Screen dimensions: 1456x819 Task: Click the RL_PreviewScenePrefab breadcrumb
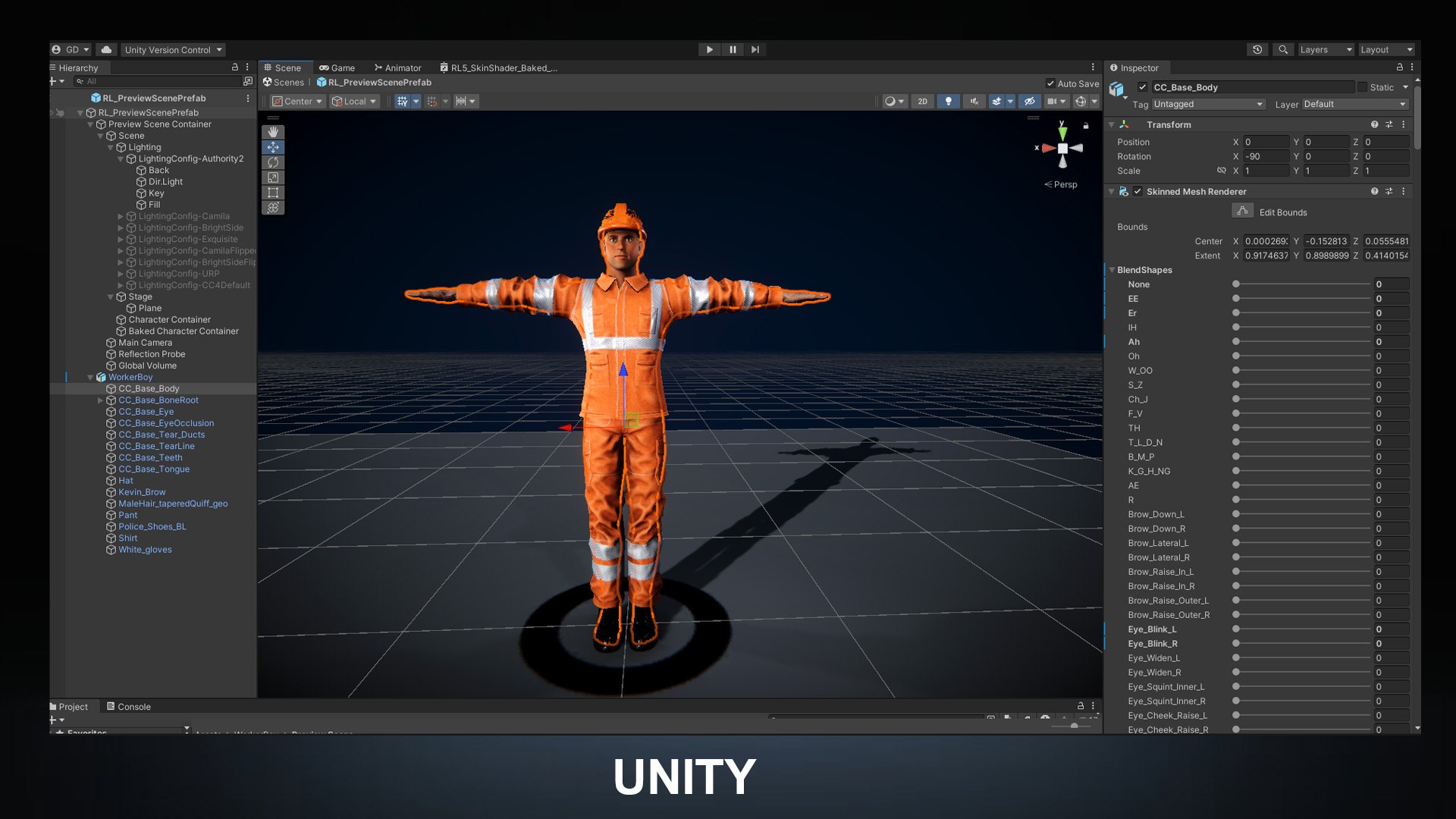(374, 83)
